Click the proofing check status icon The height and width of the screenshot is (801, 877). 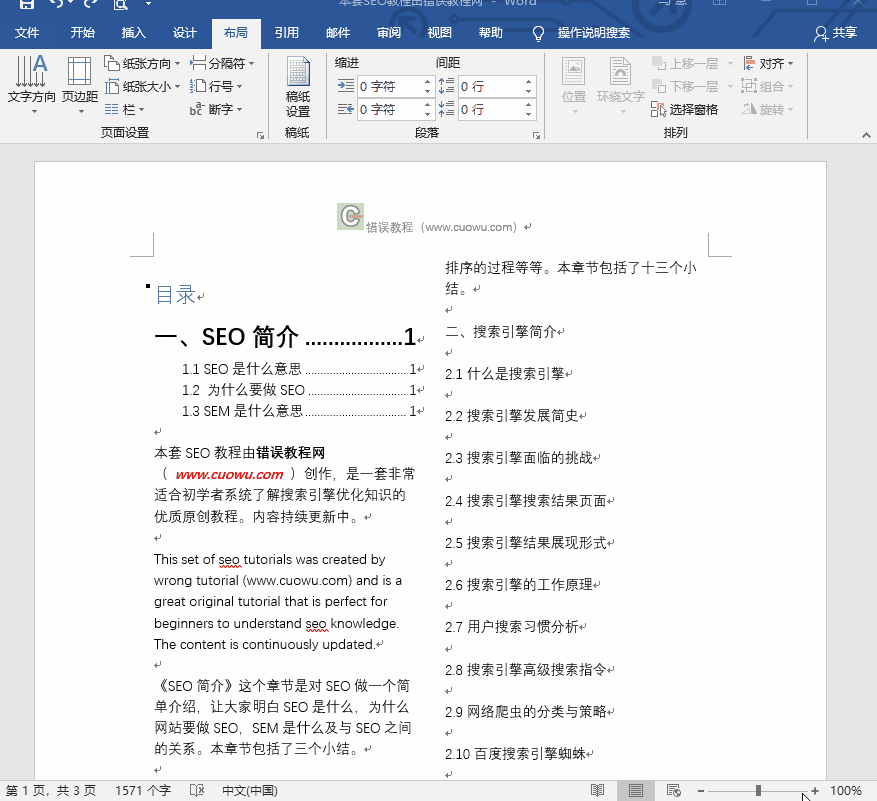[197, 790]
